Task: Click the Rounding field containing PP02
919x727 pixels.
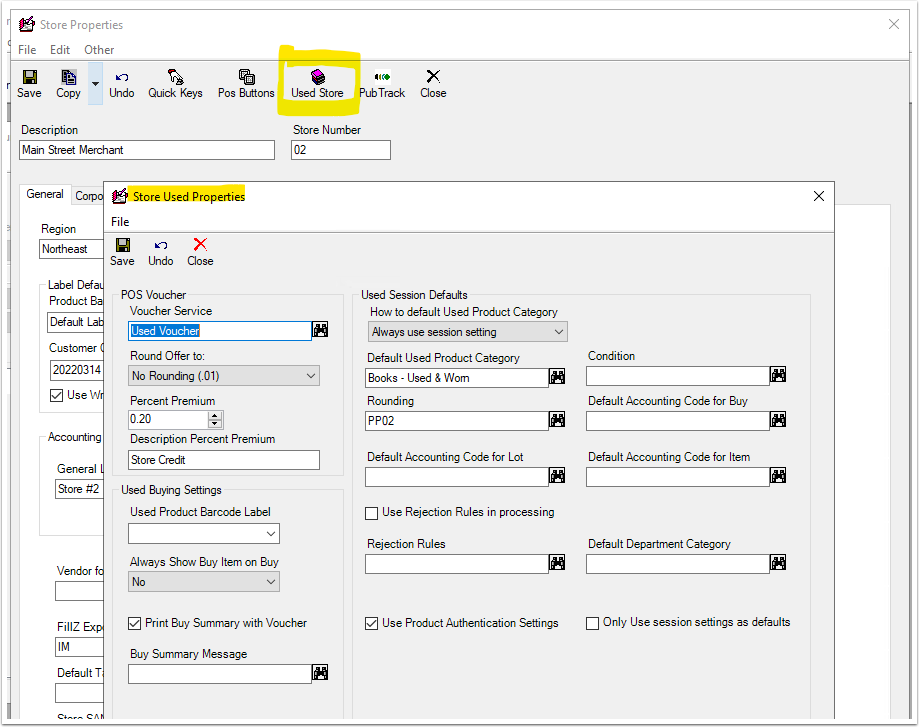Action: pyautogui.click(x=457, y=421)
